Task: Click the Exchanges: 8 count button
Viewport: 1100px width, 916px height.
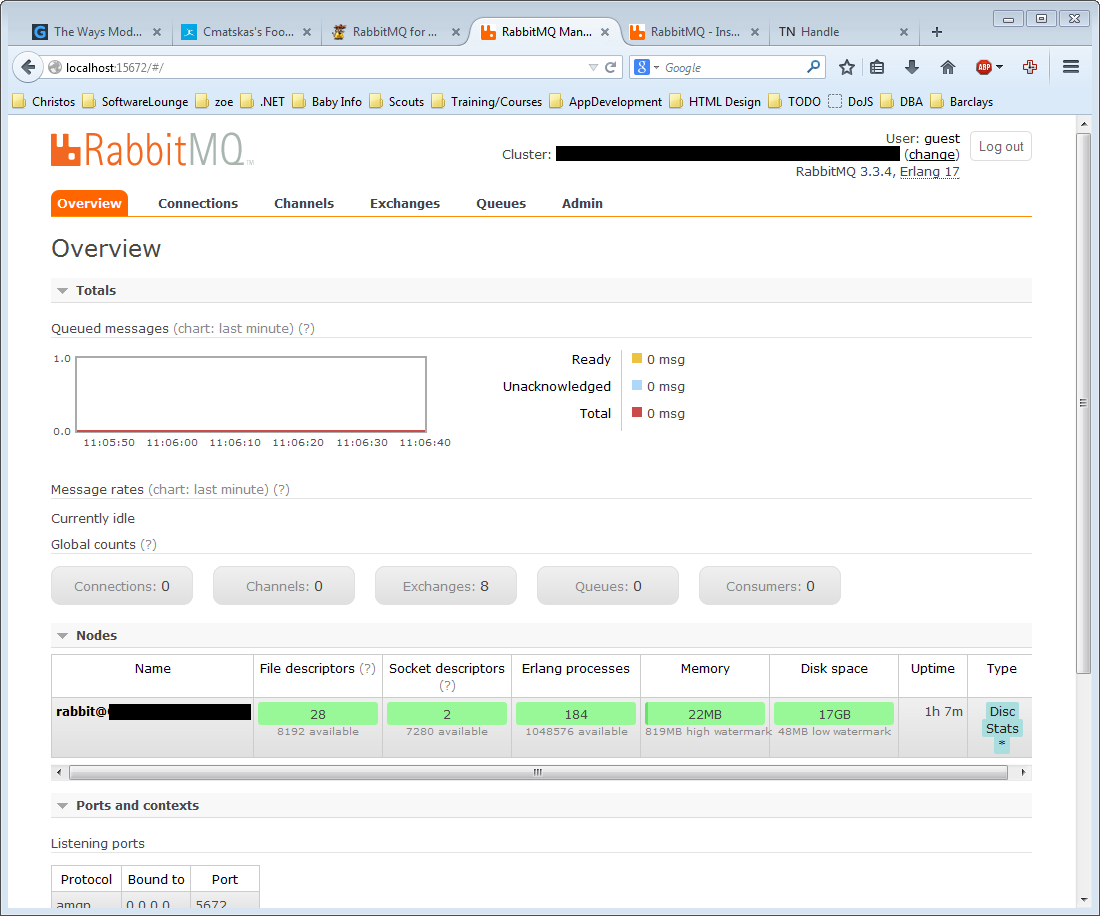Action: (445, 586)
